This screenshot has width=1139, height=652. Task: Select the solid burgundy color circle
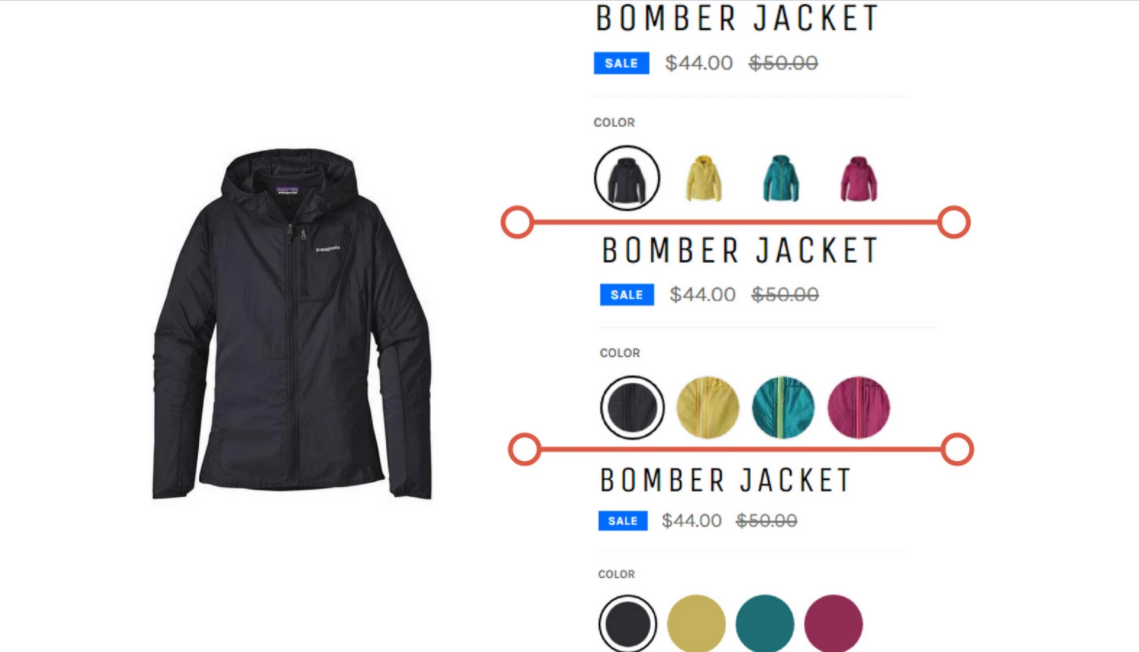tap(833, 623)
